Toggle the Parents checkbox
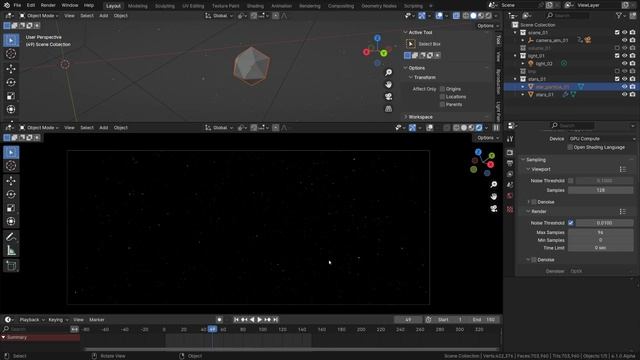 click(x=442, y=104)
